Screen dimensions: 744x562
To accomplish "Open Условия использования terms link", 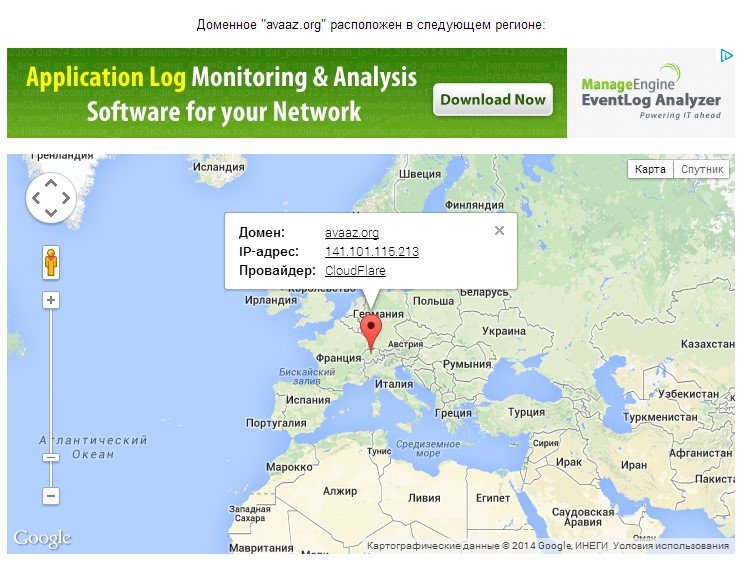I will [x=672, y=546].
